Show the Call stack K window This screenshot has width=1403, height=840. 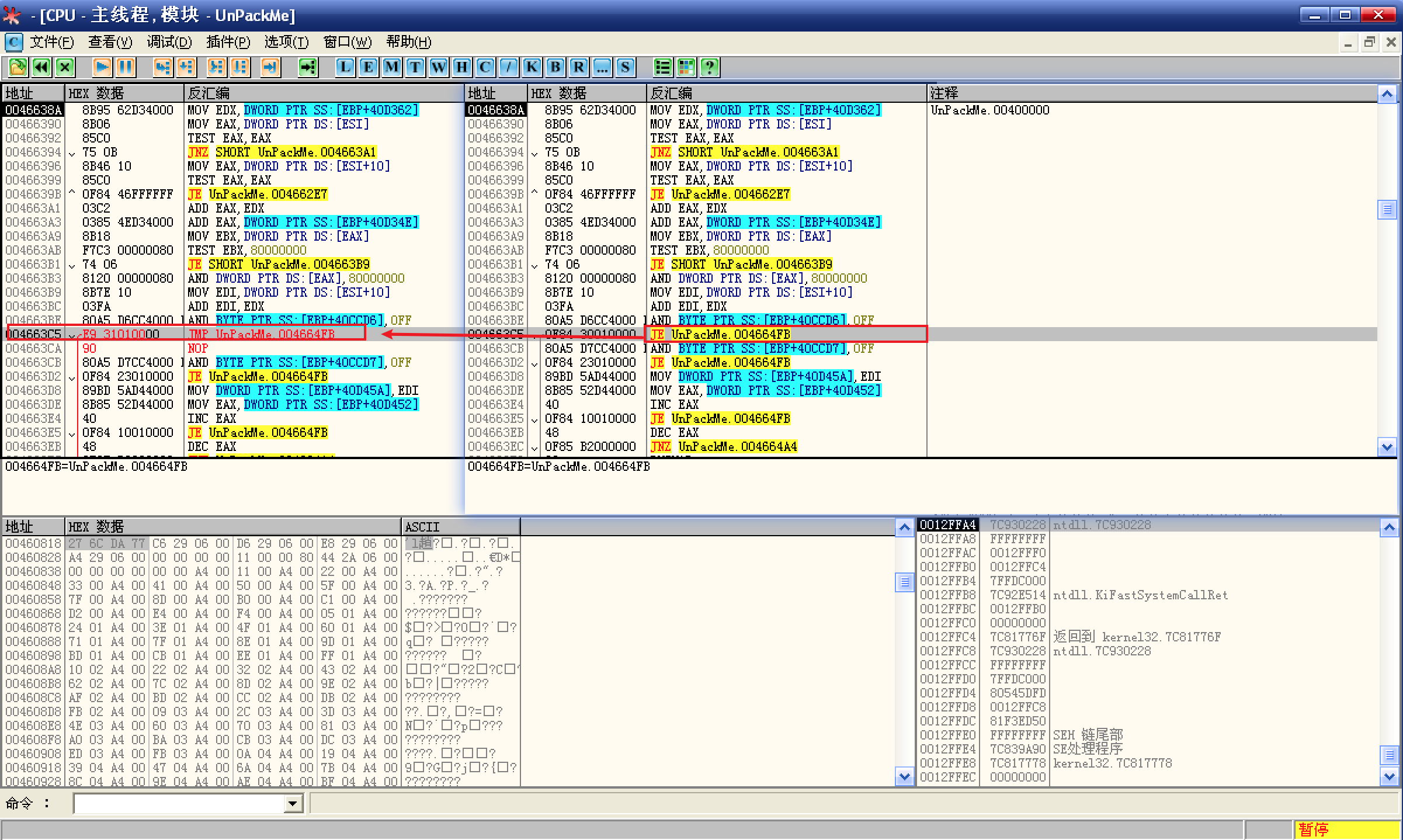point(532,67)
